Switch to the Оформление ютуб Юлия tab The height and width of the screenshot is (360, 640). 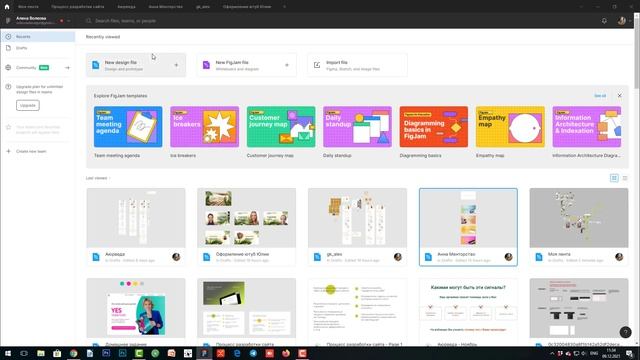[247, 7]
